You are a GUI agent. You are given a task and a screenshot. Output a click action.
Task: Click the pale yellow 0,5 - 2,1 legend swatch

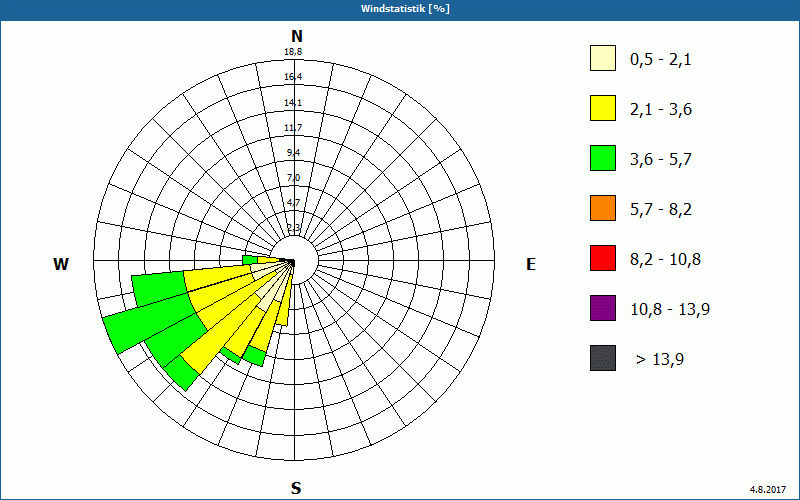(603, 58)
